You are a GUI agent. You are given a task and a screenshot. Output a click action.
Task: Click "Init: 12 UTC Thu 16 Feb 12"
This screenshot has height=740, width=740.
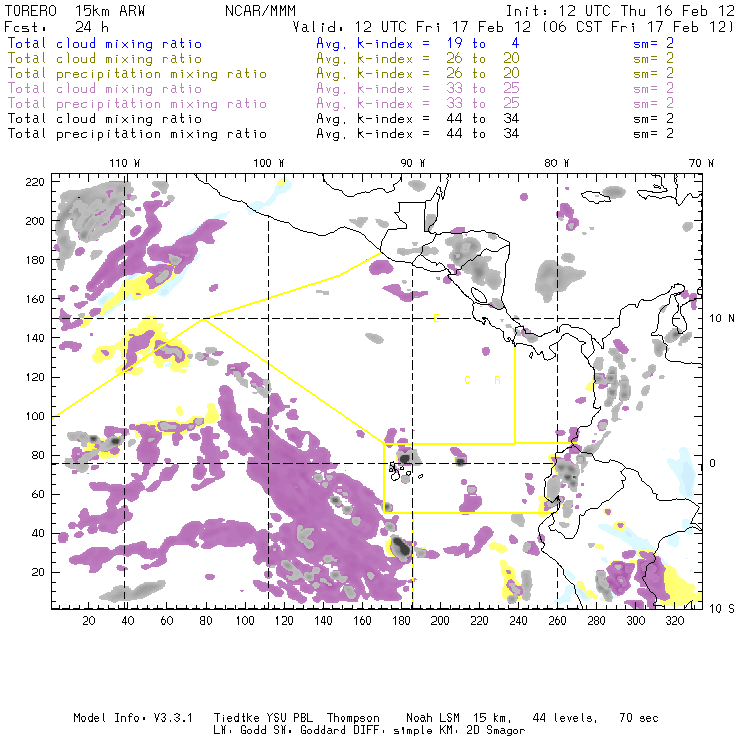[x=620, y=11]
